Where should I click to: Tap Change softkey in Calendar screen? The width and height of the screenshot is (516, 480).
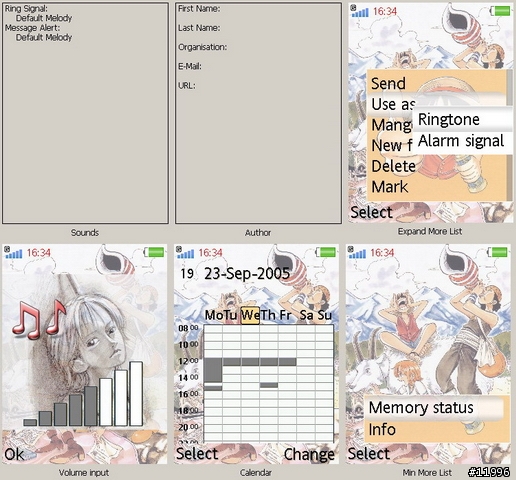coord(309,454)
